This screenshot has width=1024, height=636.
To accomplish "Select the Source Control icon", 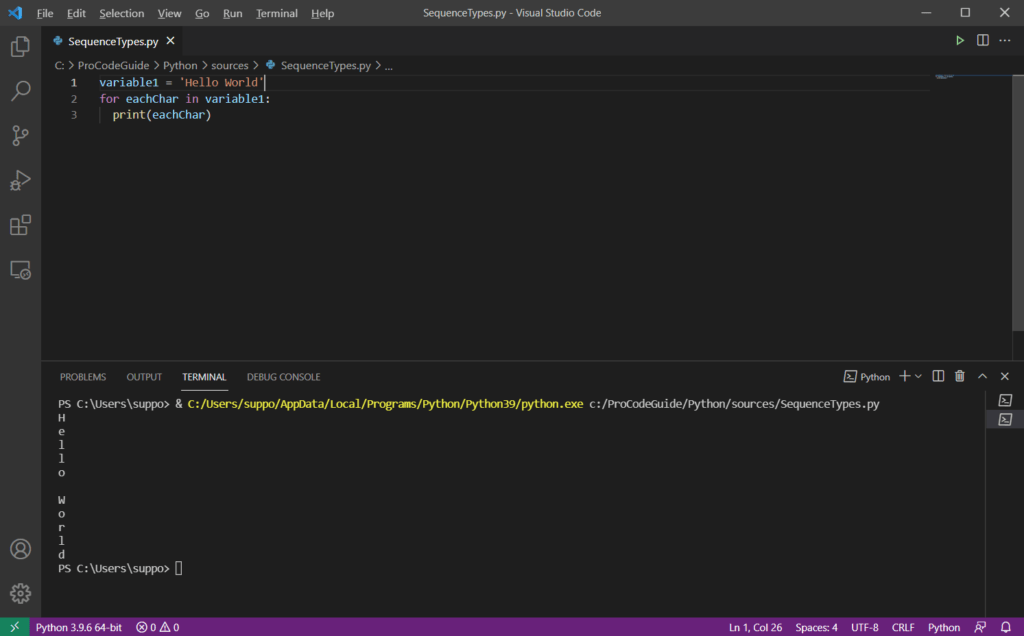I will [20, 135].
